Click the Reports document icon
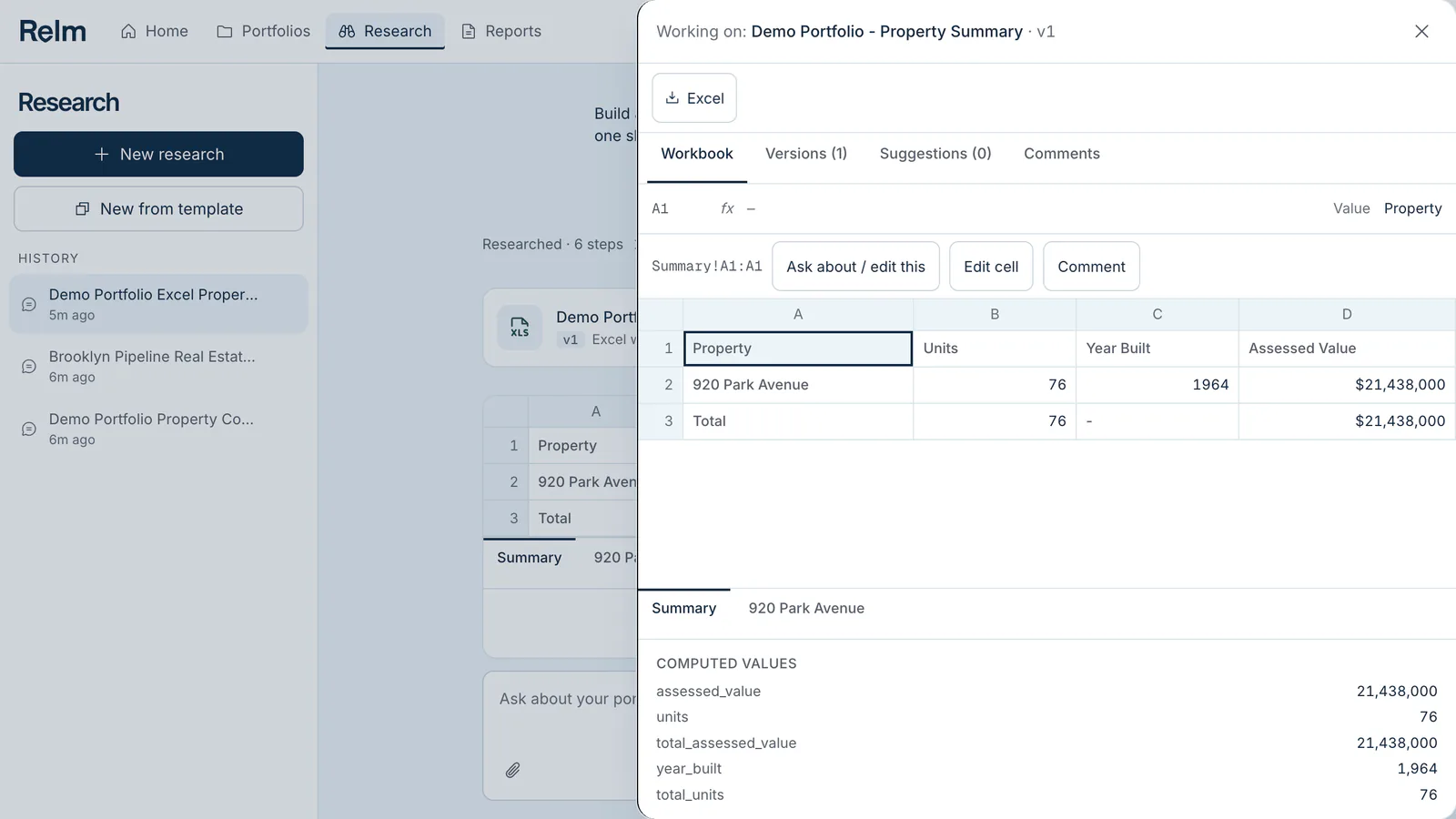The width and height of the screenshot is (1456, 819). click(x=469, y=31)
